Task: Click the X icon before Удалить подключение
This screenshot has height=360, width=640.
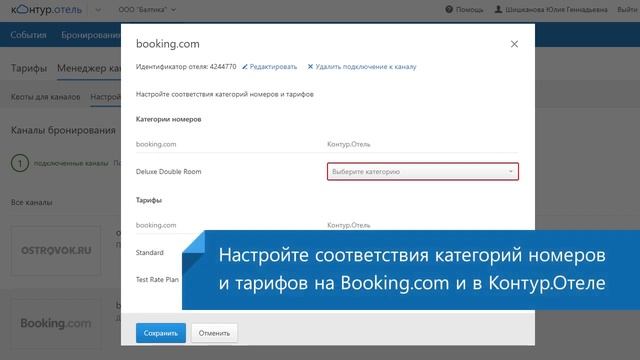Action: [310, 67]
